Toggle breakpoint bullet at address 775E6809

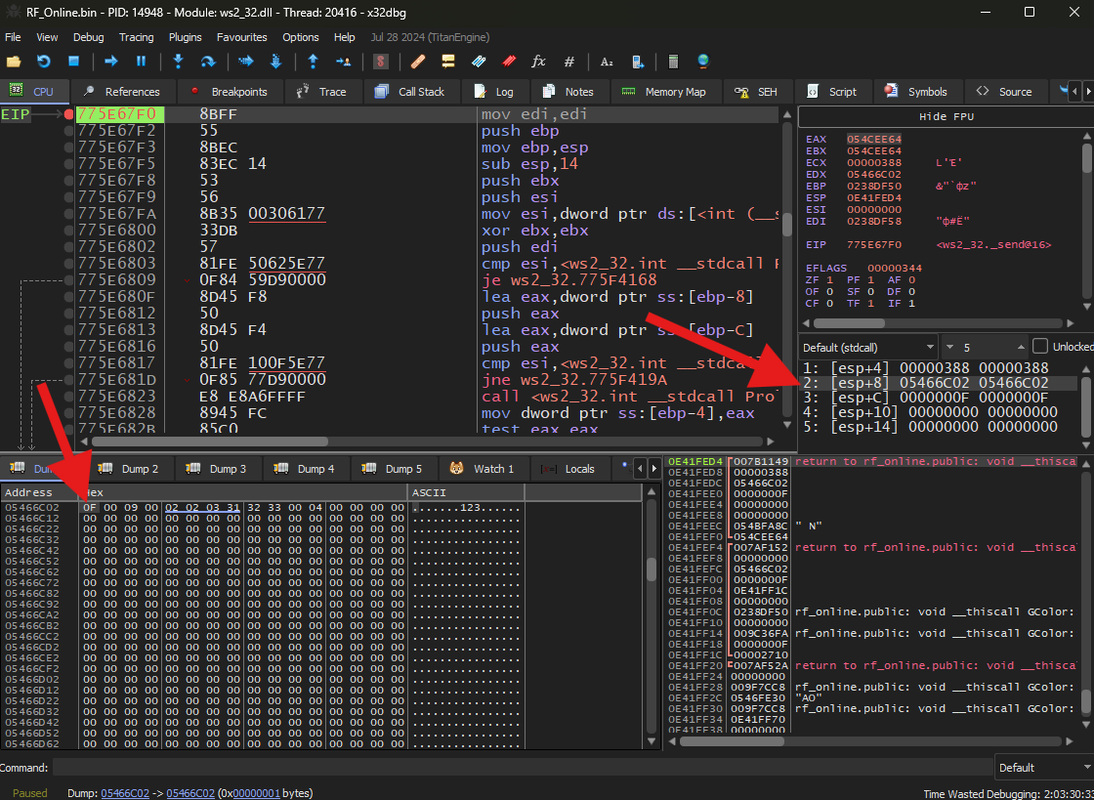coord(68,280)
